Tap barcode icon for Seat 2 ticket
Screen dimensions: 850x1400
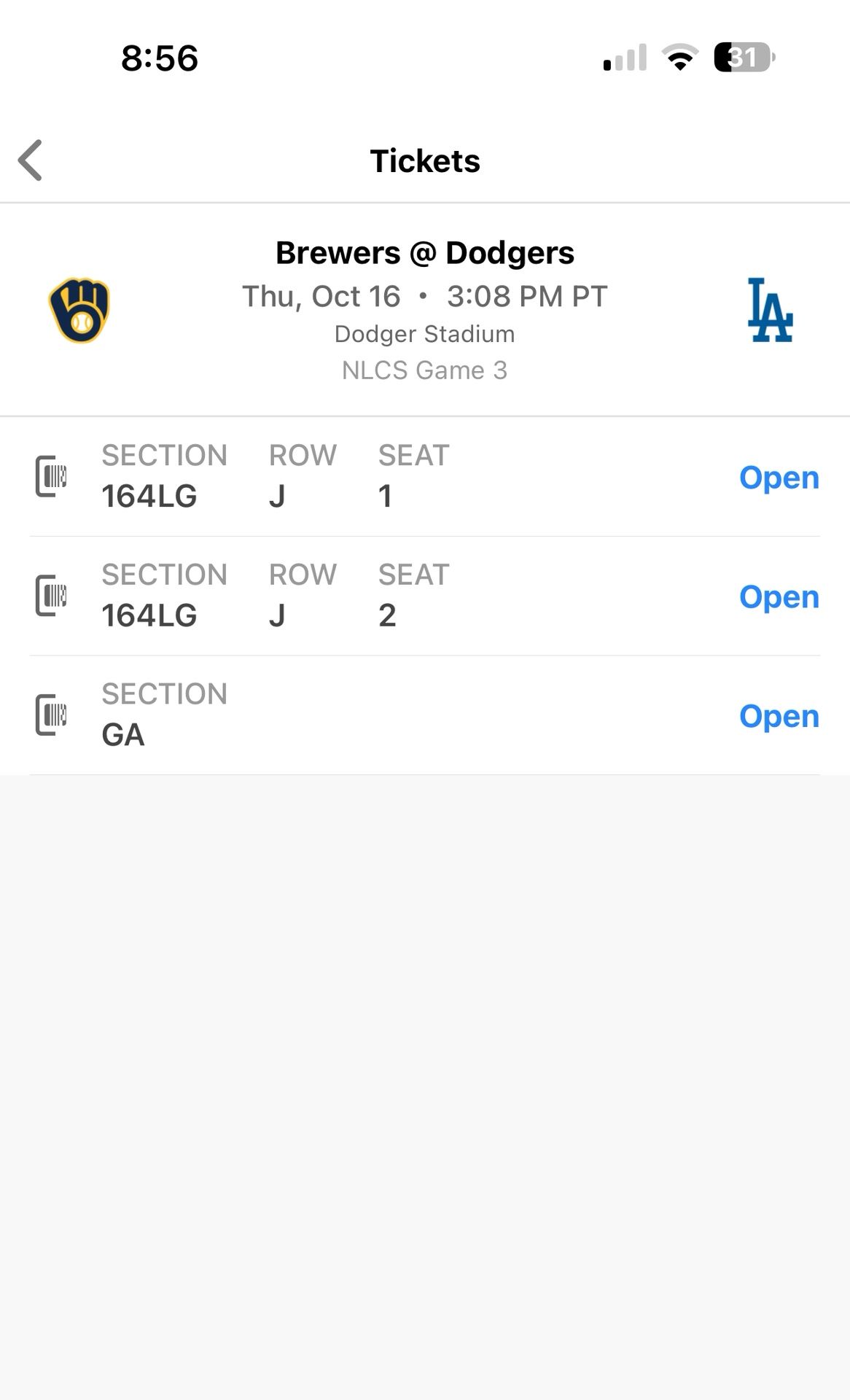(51, 596)
